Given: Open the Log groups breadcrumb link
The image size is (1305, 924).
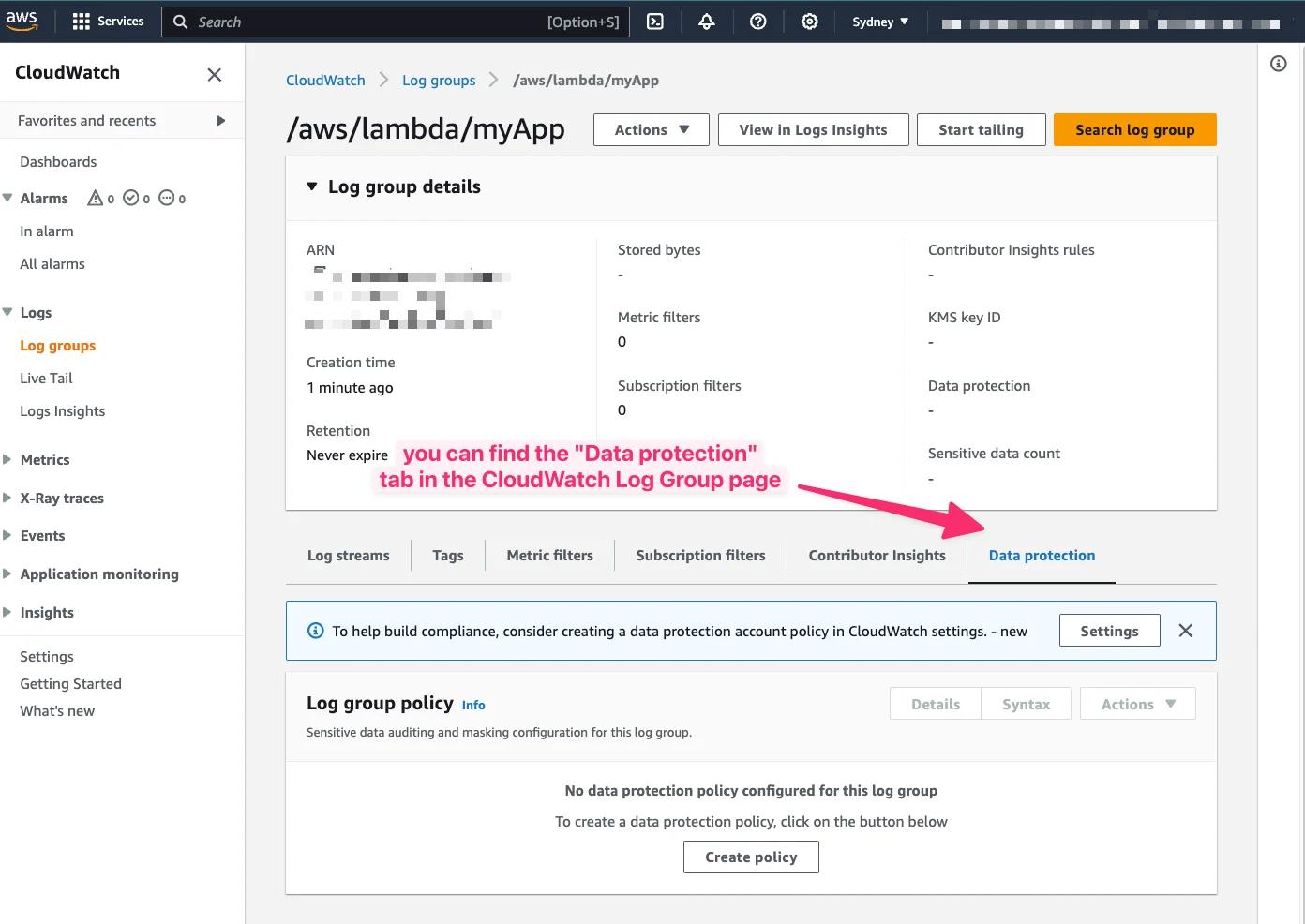Looking at the screenshot, I should point(439,80).
